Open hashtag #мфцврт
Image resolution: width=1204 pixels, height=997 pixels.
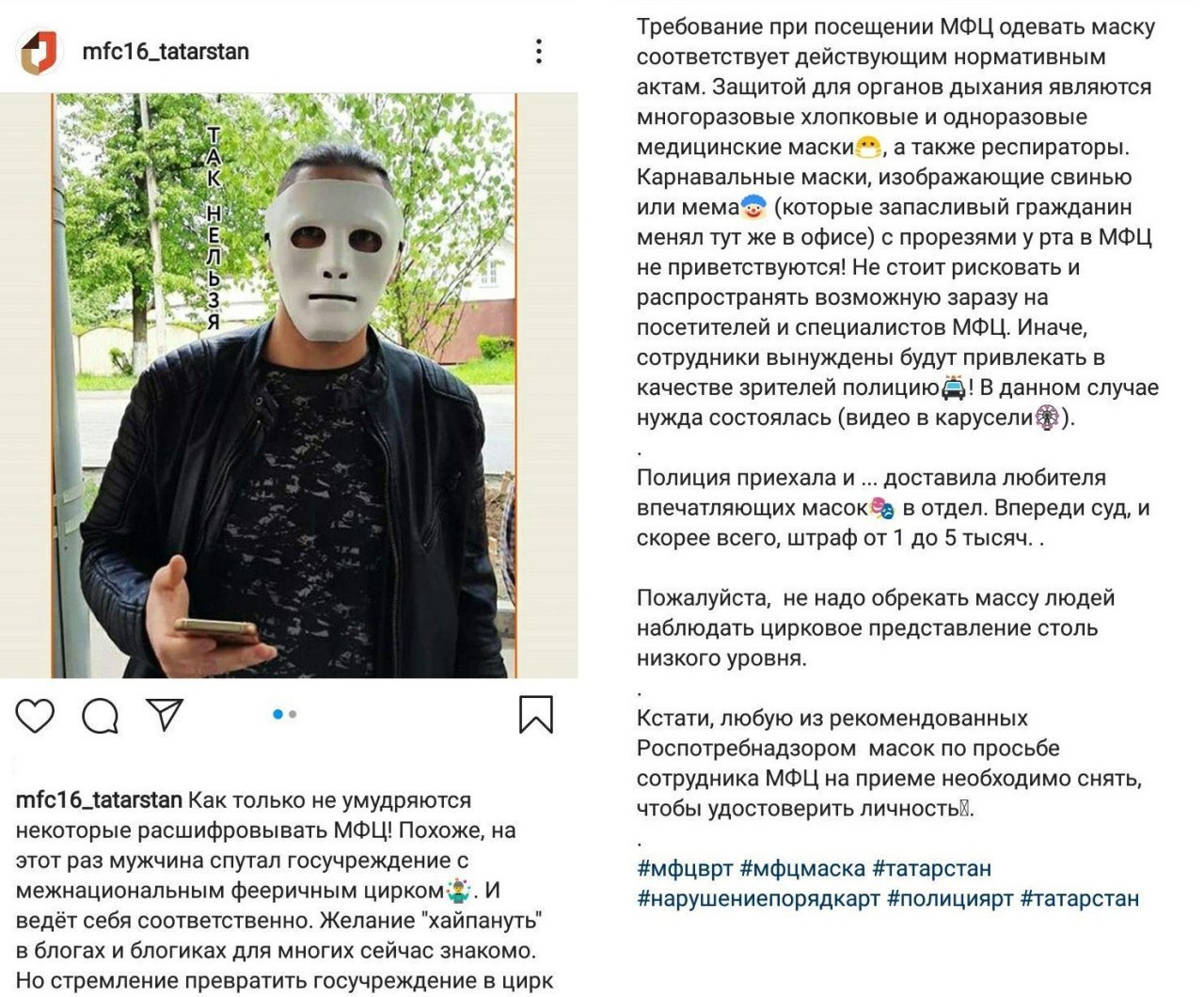pyautogui.click(x=685, y=868)
